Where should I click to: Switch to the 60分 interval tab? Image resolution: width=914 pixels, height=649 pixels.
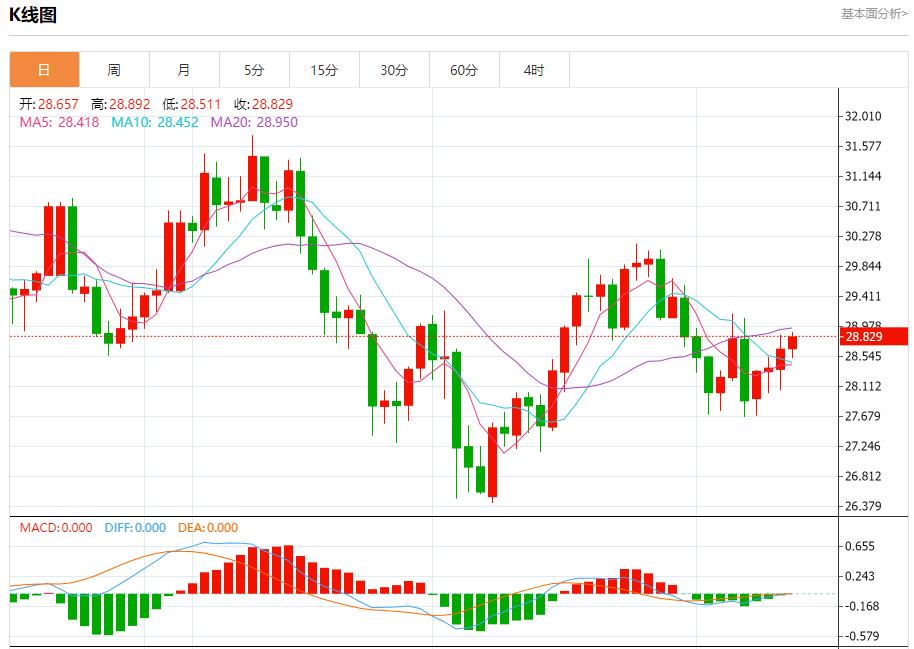coord(464,70)
